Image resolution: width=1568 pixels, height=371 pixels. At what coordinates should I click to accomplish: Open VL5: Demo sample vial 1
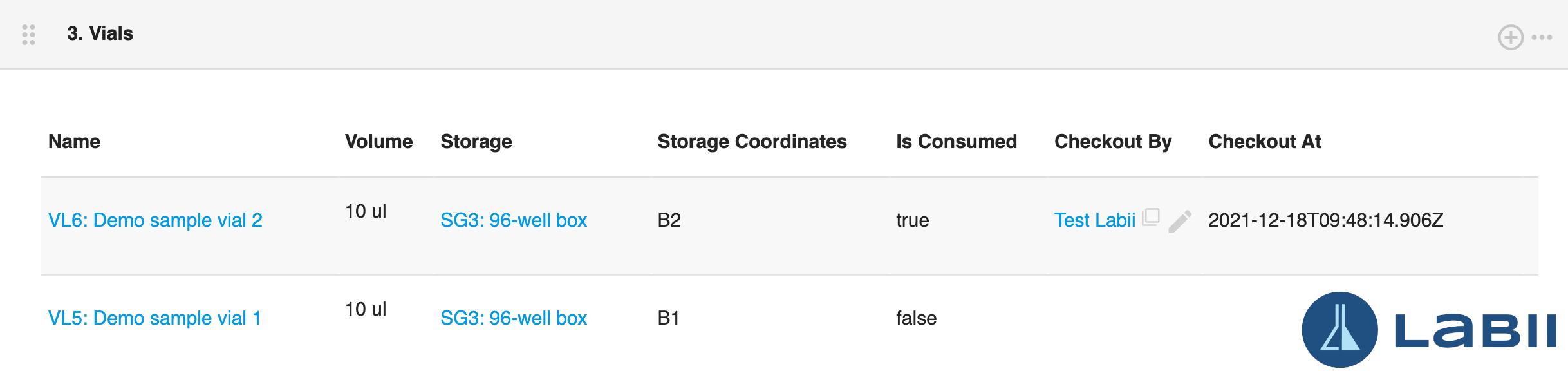point(154,318)
